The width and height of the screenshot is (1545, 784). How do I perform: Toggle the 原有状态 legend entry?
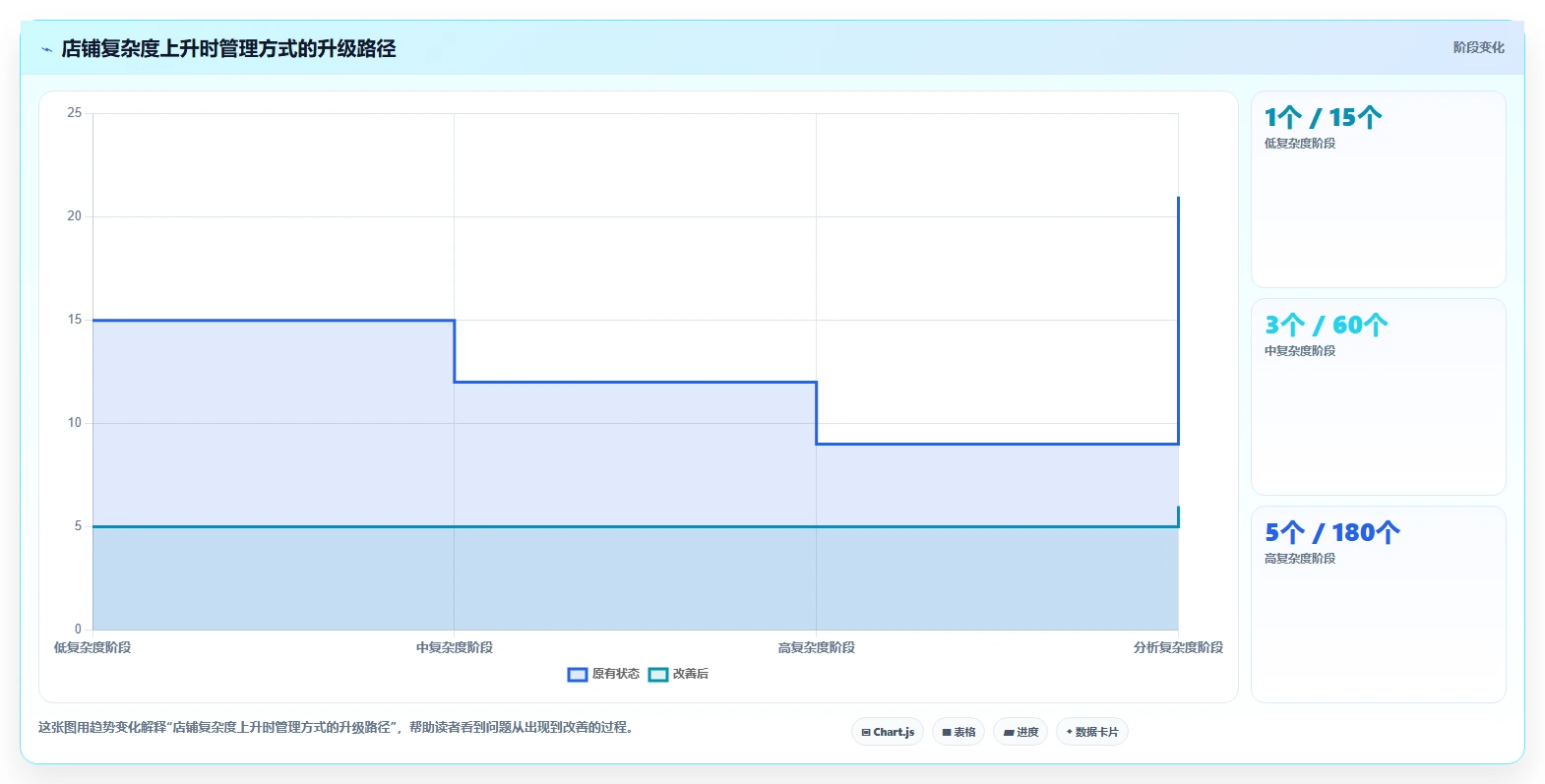[x=603, y=674]
